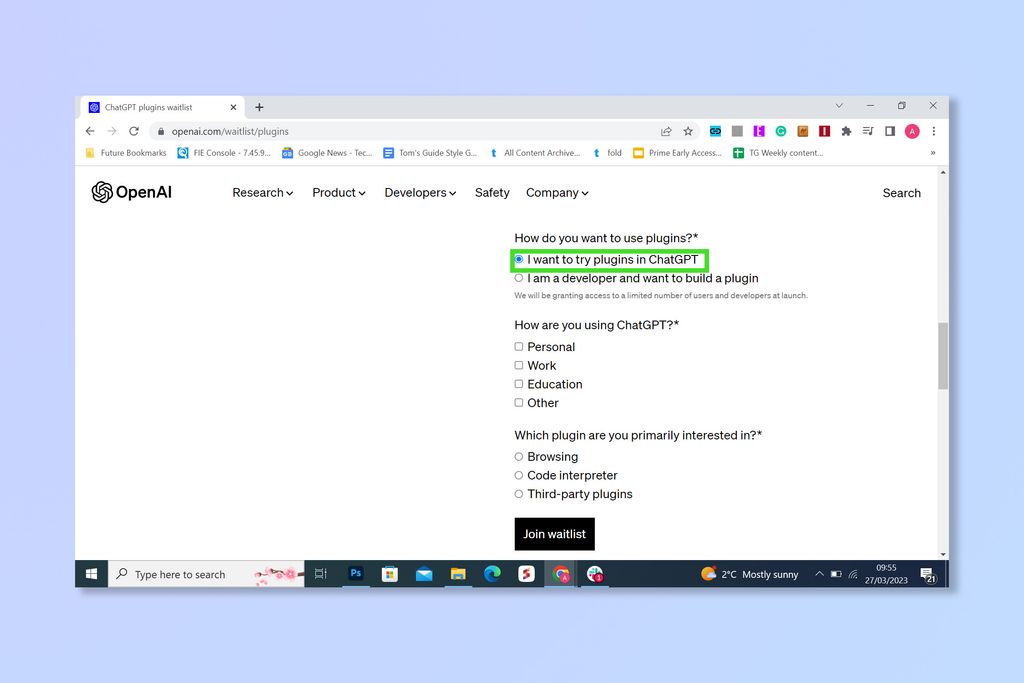Viewport: 1024px width, 683px height.
Task: Select the Code interpreter radio button
Action: pos(519,475)
